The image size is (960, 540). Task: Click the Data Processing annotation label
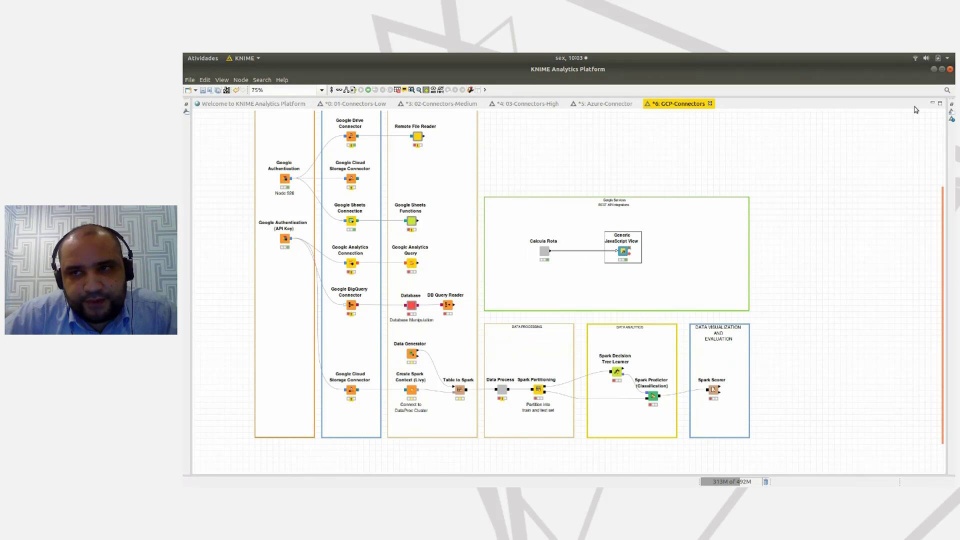click(x=527, y=327)
